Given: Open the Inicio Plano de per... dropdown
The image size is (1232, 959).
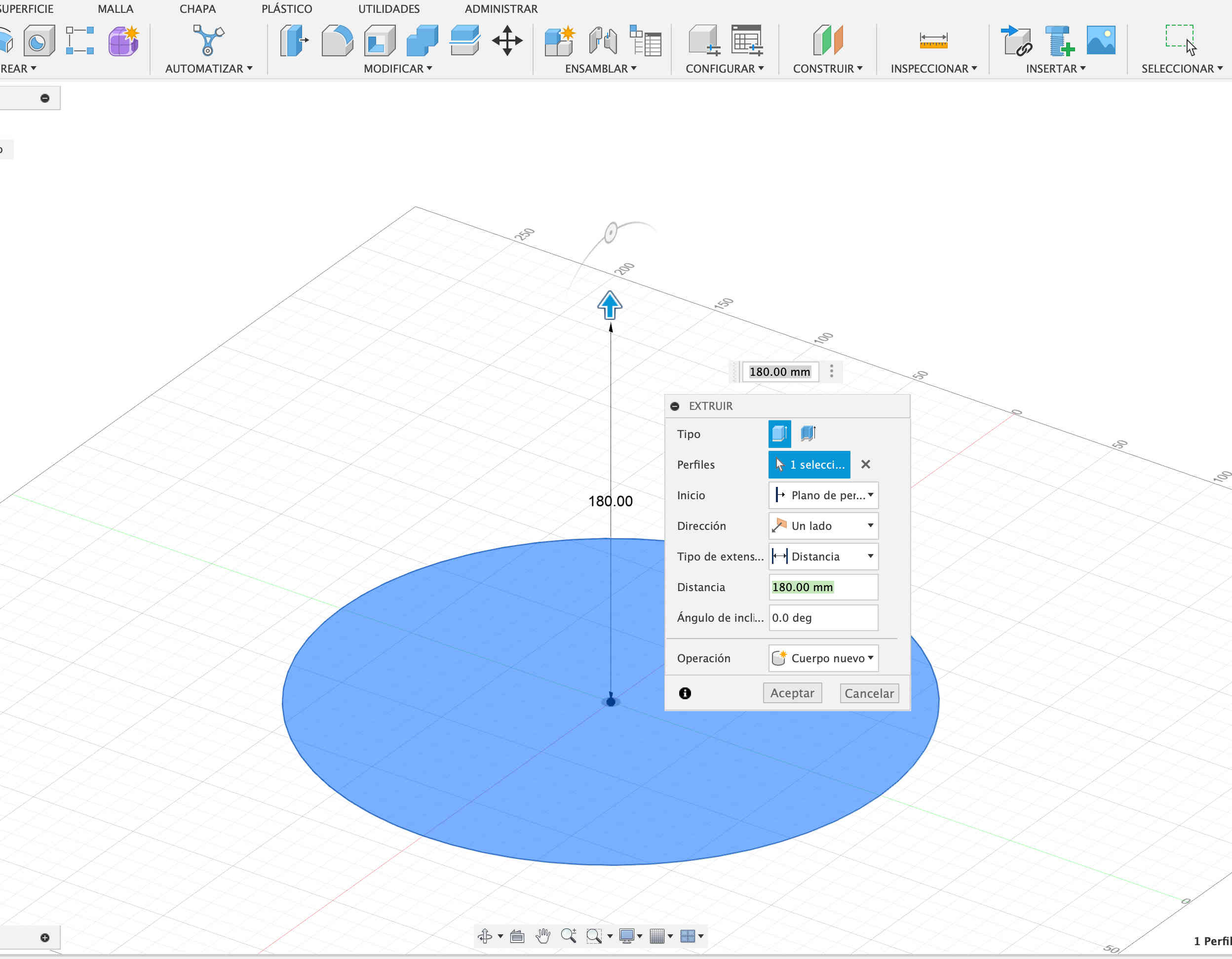Looking at the screenshot, I should tap(824, 496).
